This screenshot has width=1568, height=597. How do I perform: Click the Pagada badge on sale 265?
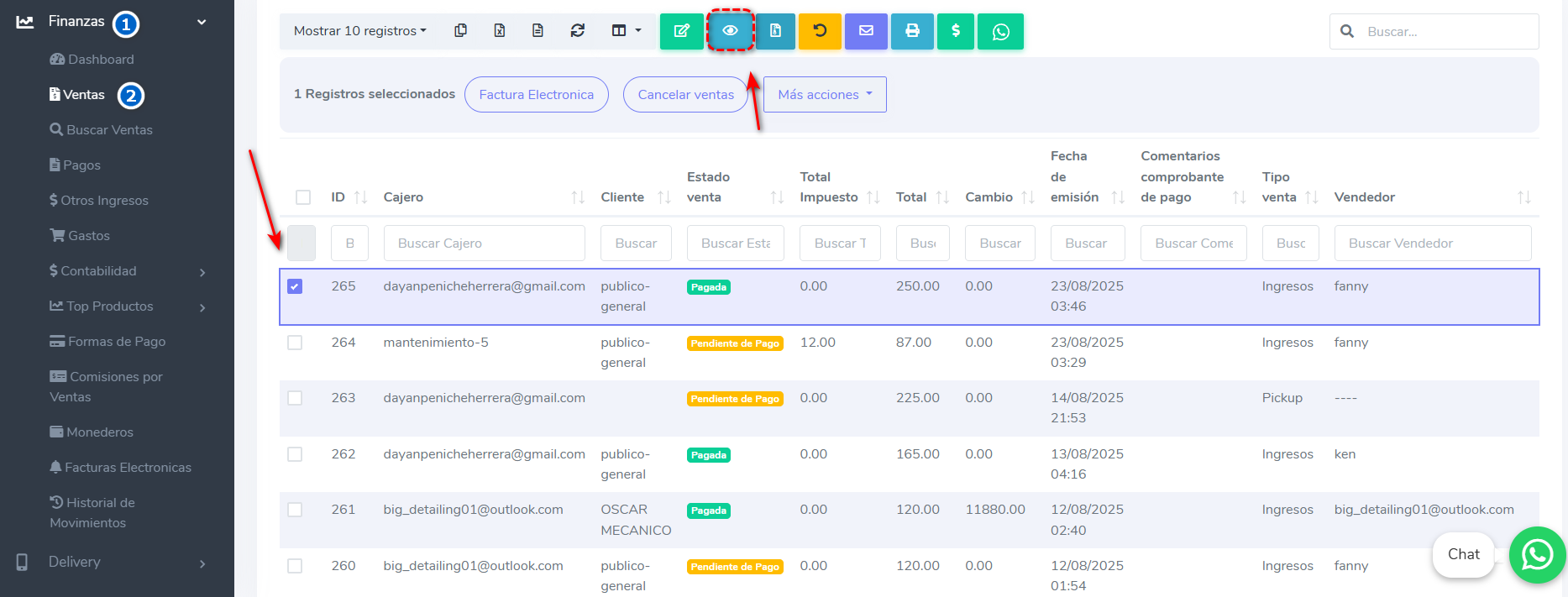[x=709, y=287]
